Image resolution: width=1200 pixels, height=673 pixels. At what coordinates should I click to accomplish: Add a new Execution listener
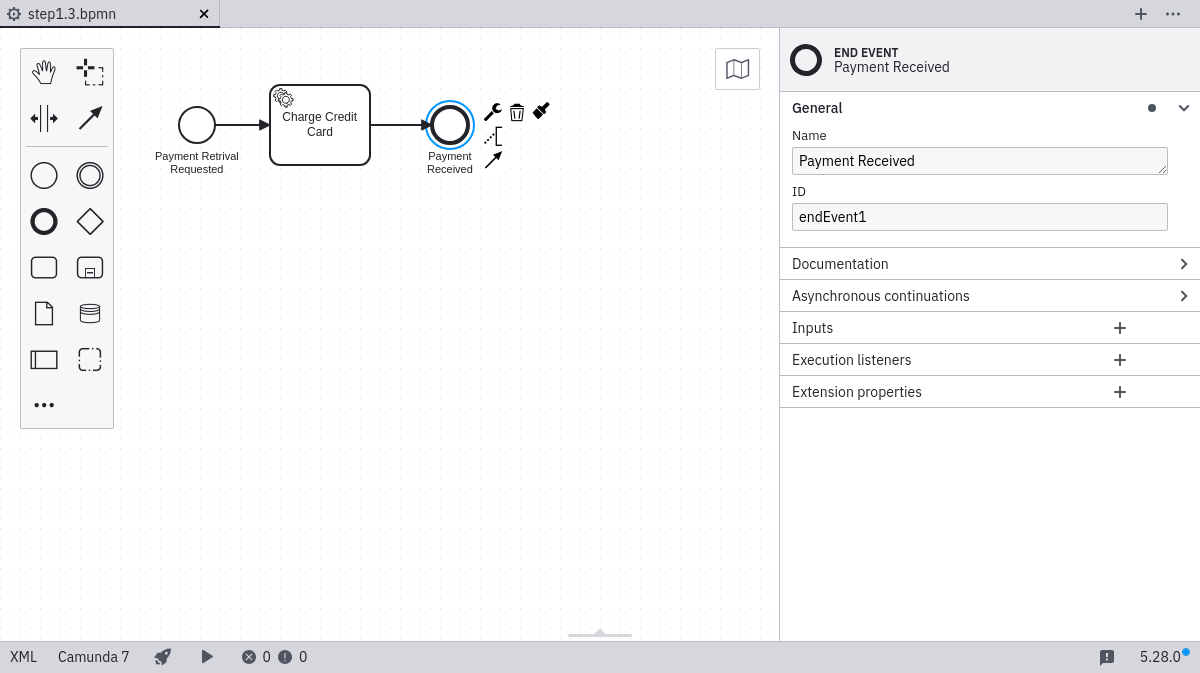tap(1120, 360)
